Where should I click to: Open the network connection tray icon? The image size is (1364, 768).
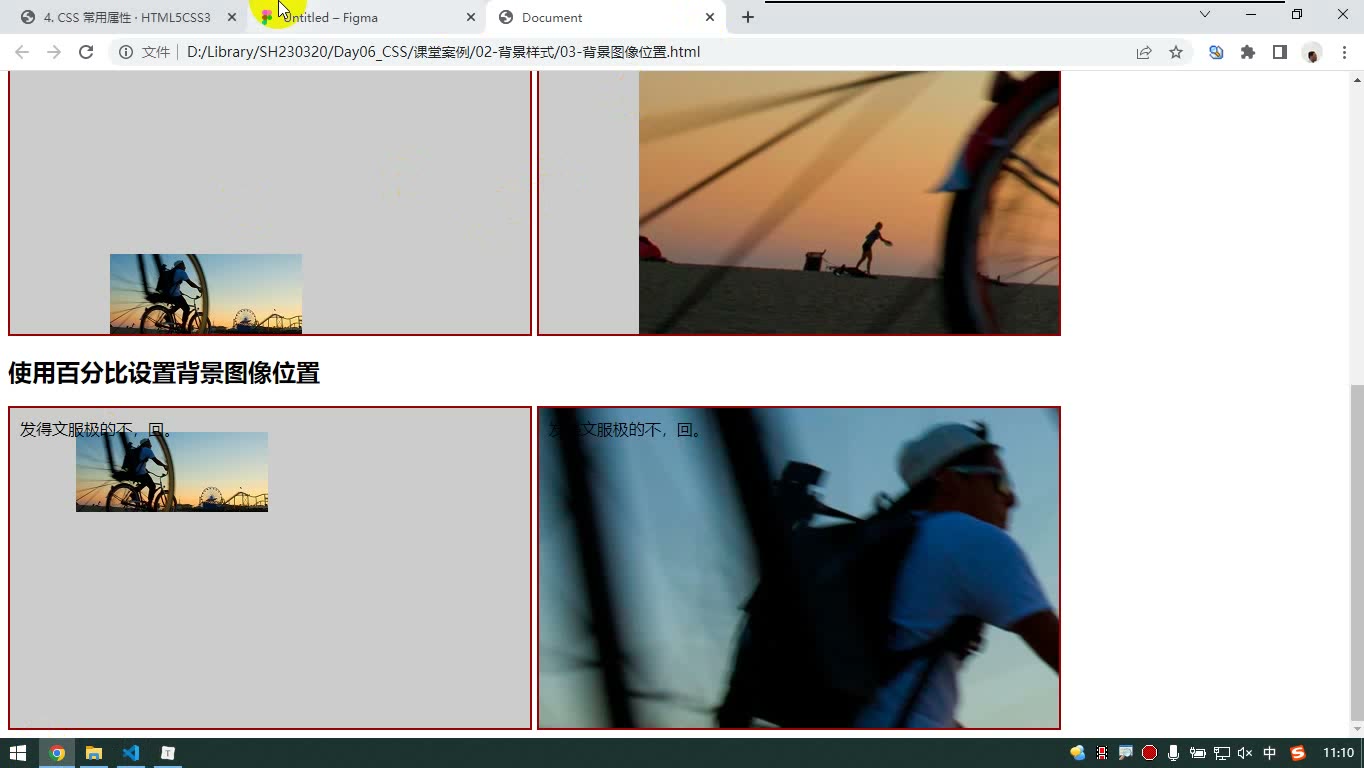point(1222,753)
